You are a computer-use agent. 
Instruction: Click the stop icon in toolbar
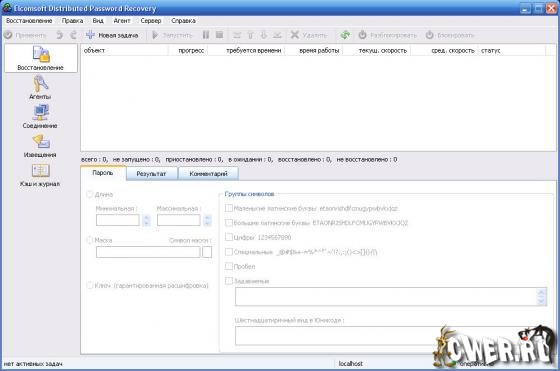pos(219,35)
